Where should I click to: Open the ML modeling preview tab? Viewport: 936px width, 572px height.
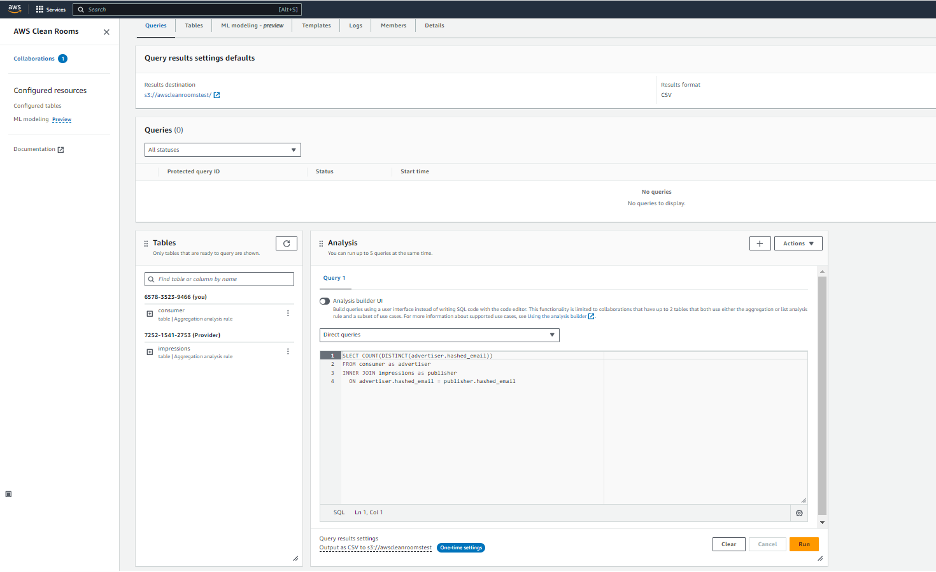pyautogui.click(x=252, y=26)
